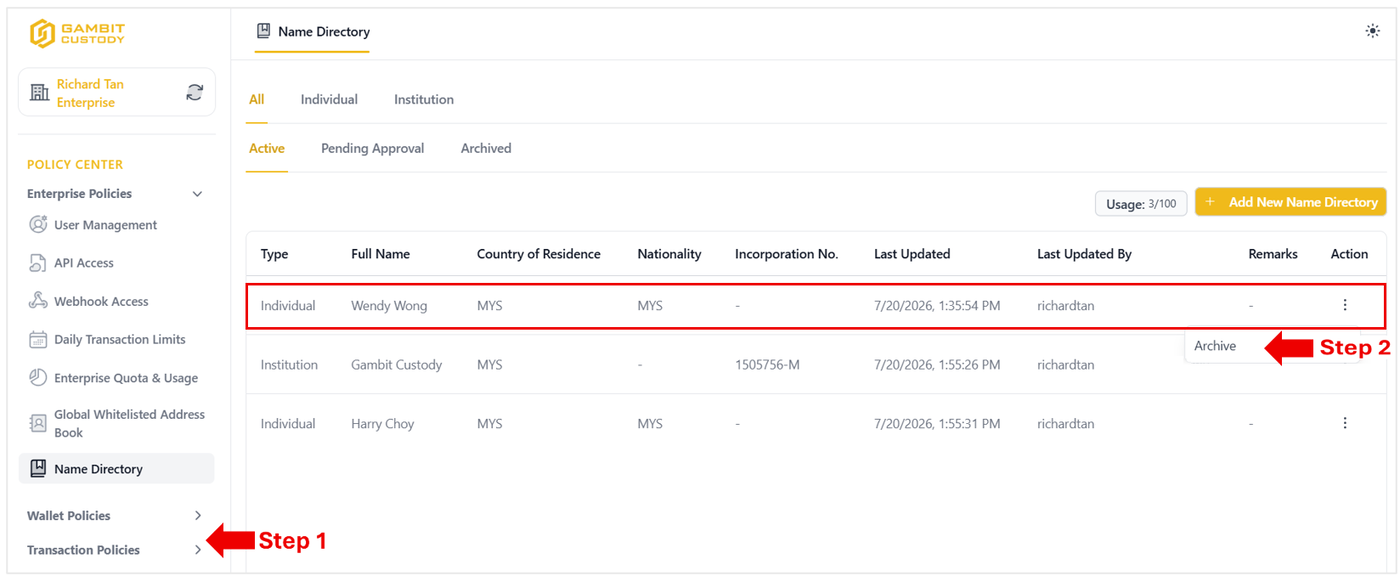The height and width of the screenshot is (576, 1400).
Task: Click the API Access icon
Action: click(38, 263)
